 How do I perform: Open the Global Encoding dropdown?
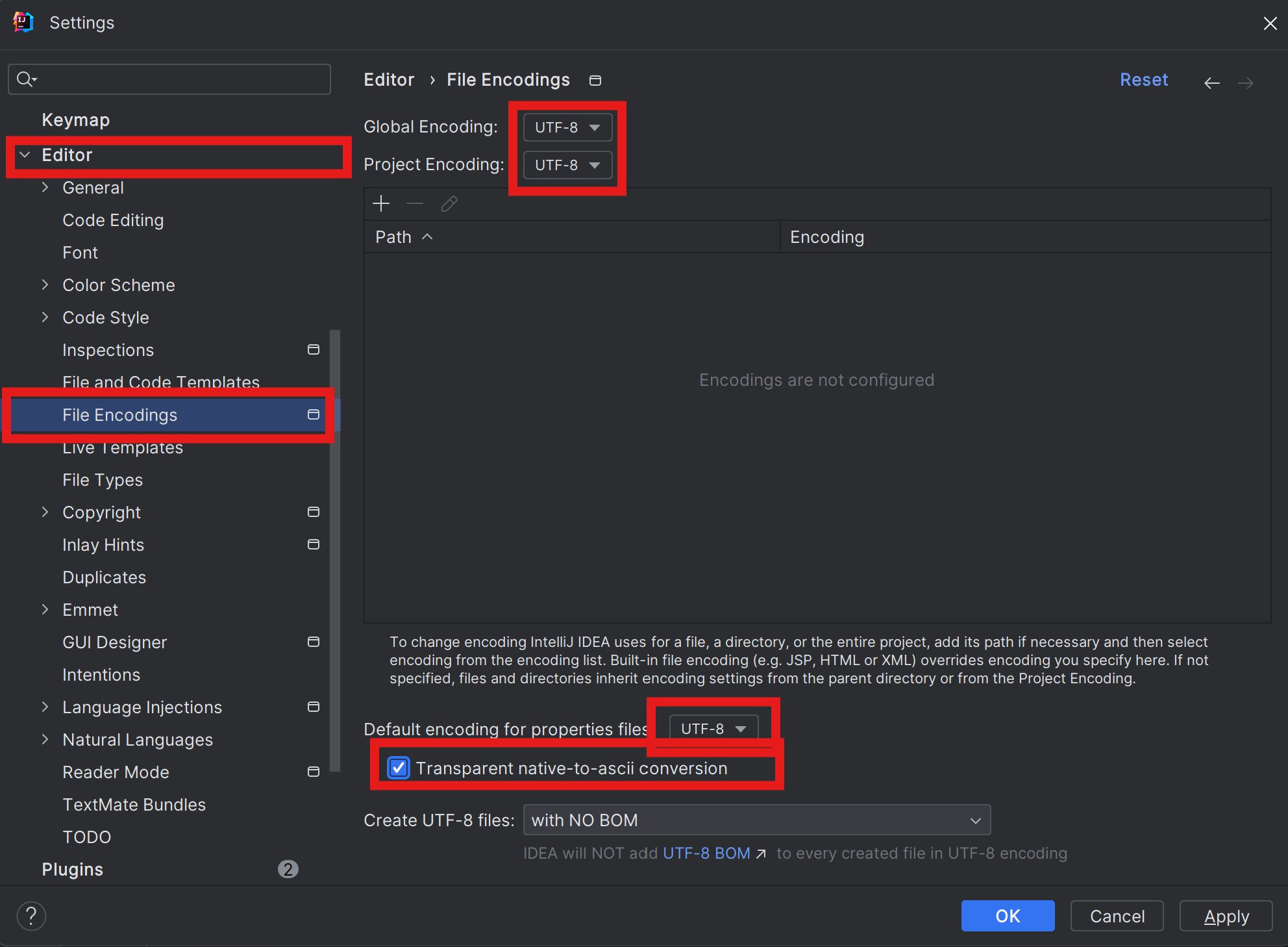point(567,127)
